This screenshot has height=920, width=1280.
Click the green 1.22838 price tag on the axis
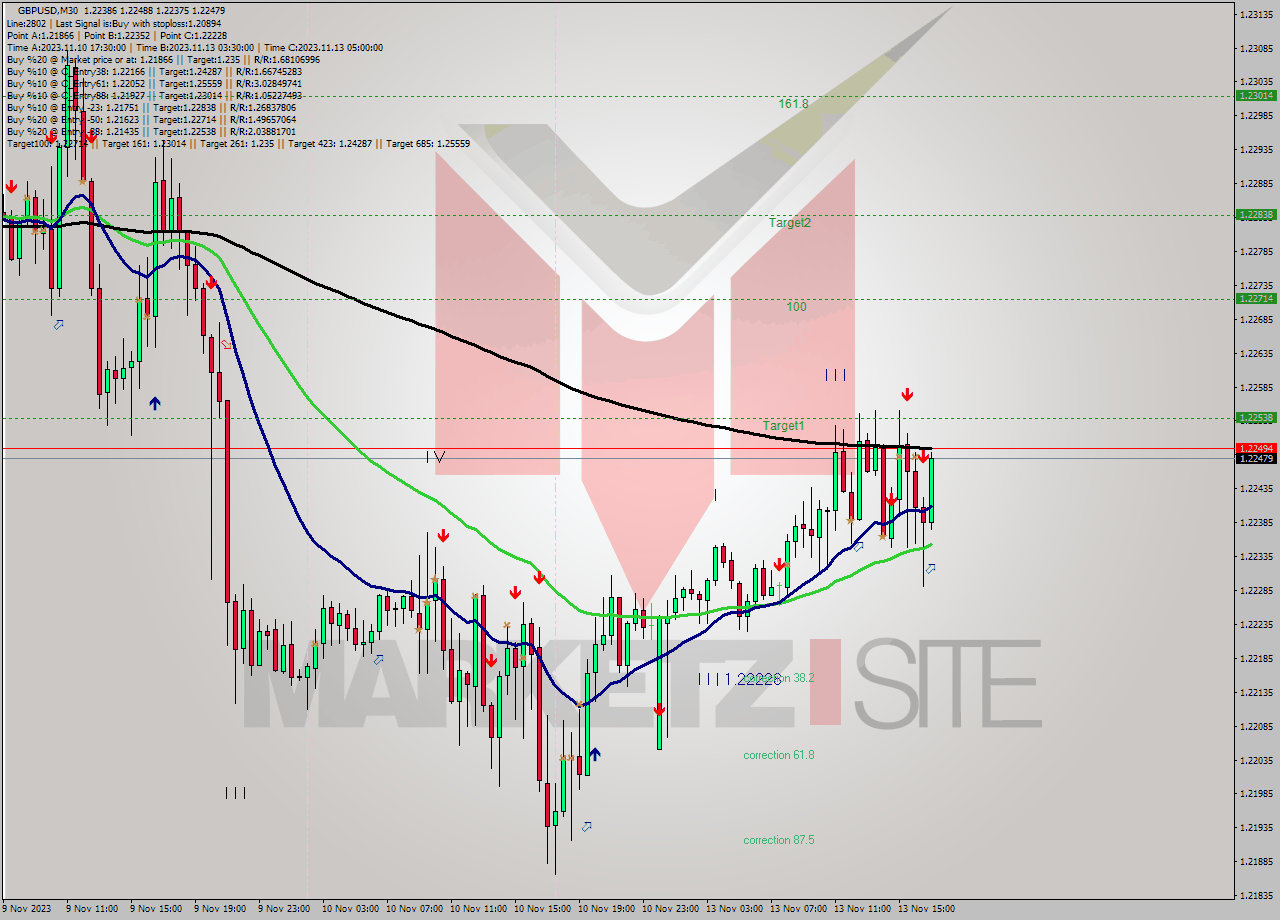1255,214
